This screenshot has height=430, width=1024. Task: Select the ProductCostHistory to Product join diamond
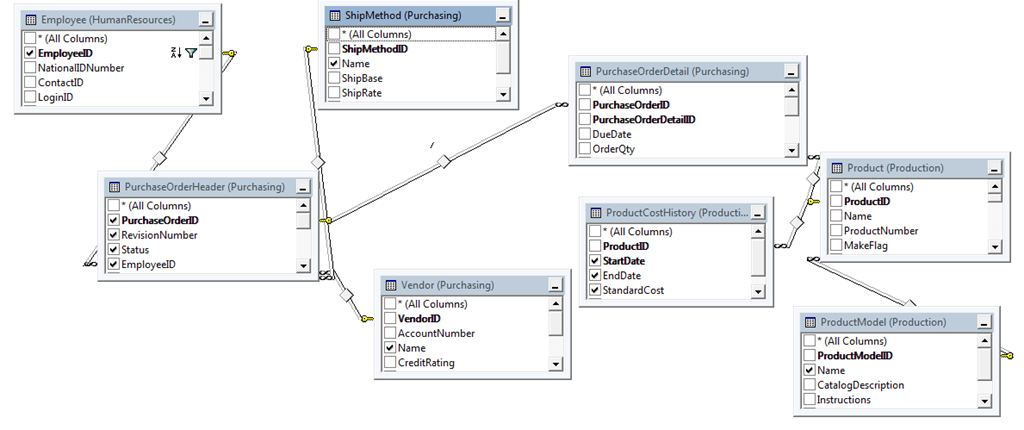(x=796, y=223)
